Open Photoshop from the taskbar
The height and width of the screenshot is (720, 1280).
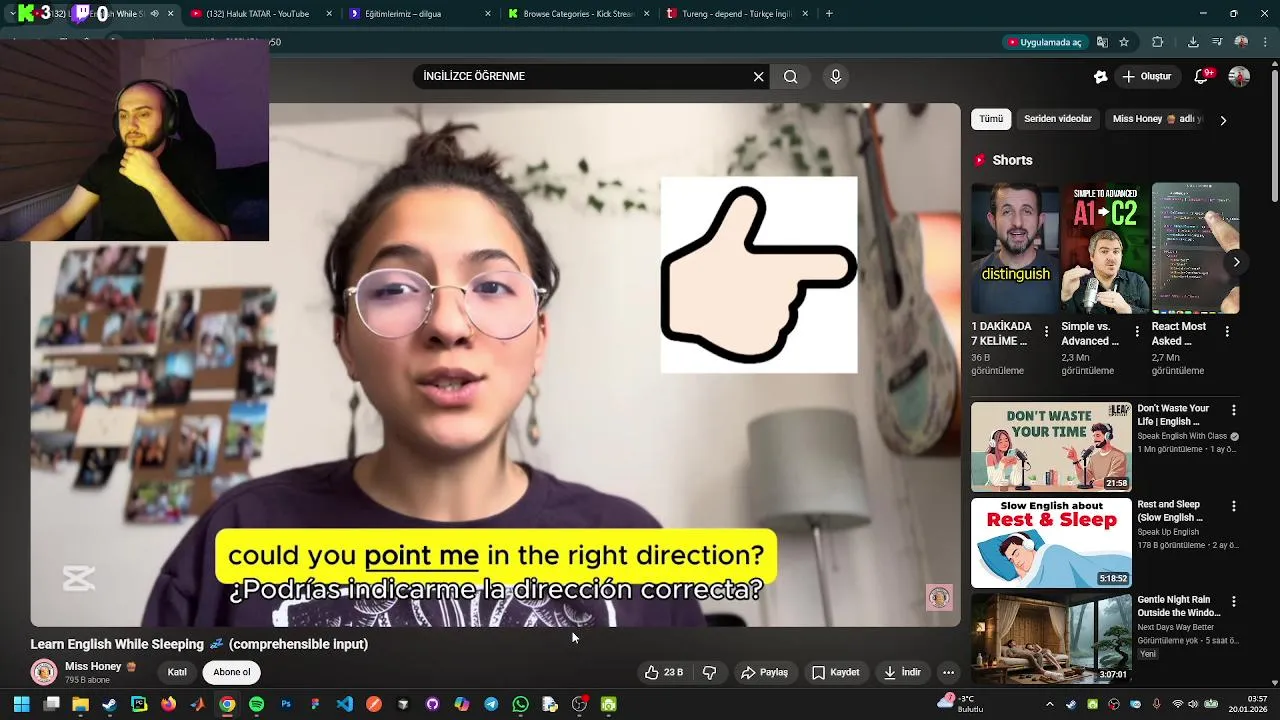coord(286,705)
